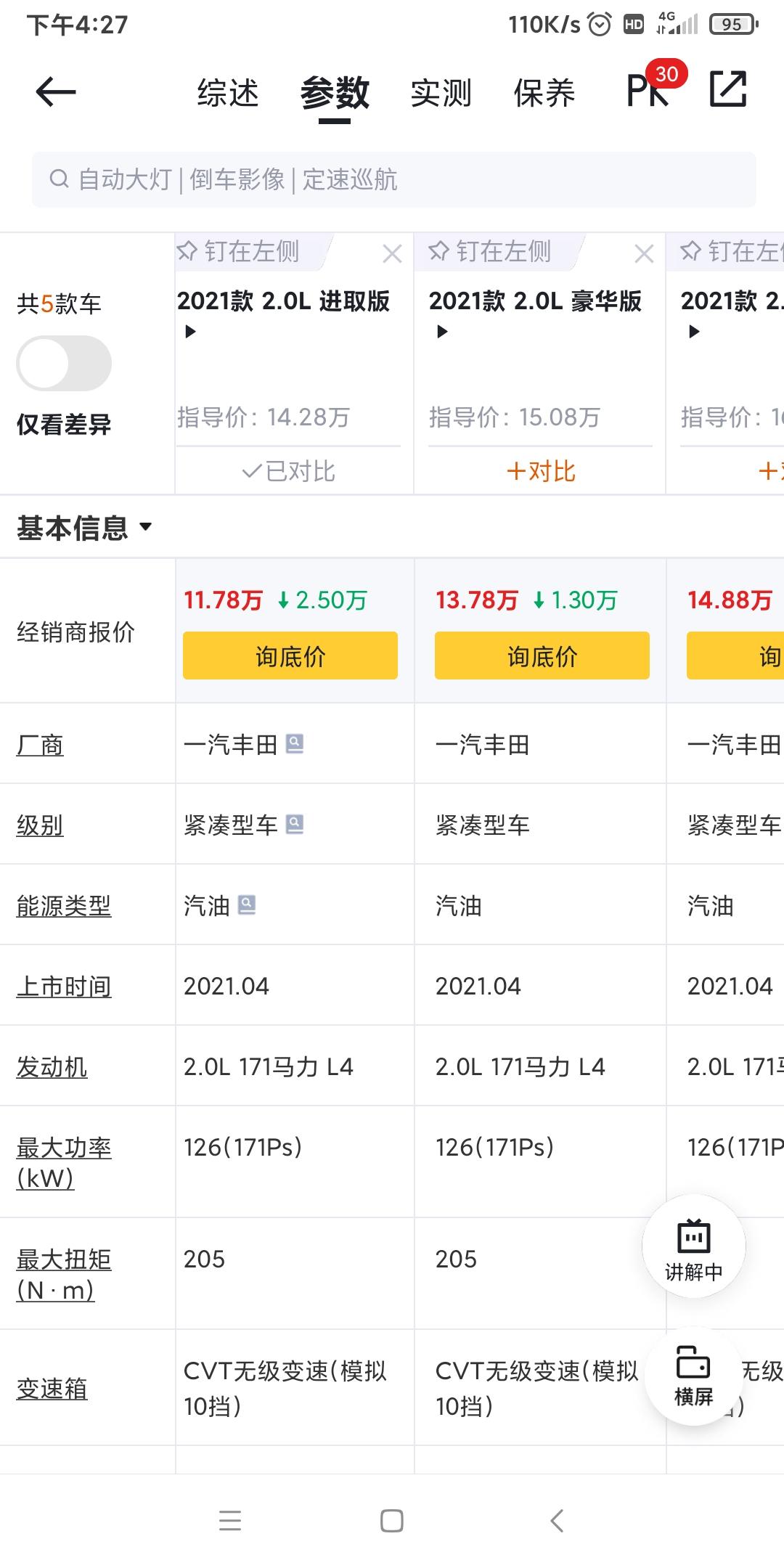This screenshot has height=1568, width=784.
Task: Tap the 13.78万 dealer price
Action: tap(476, 600)
